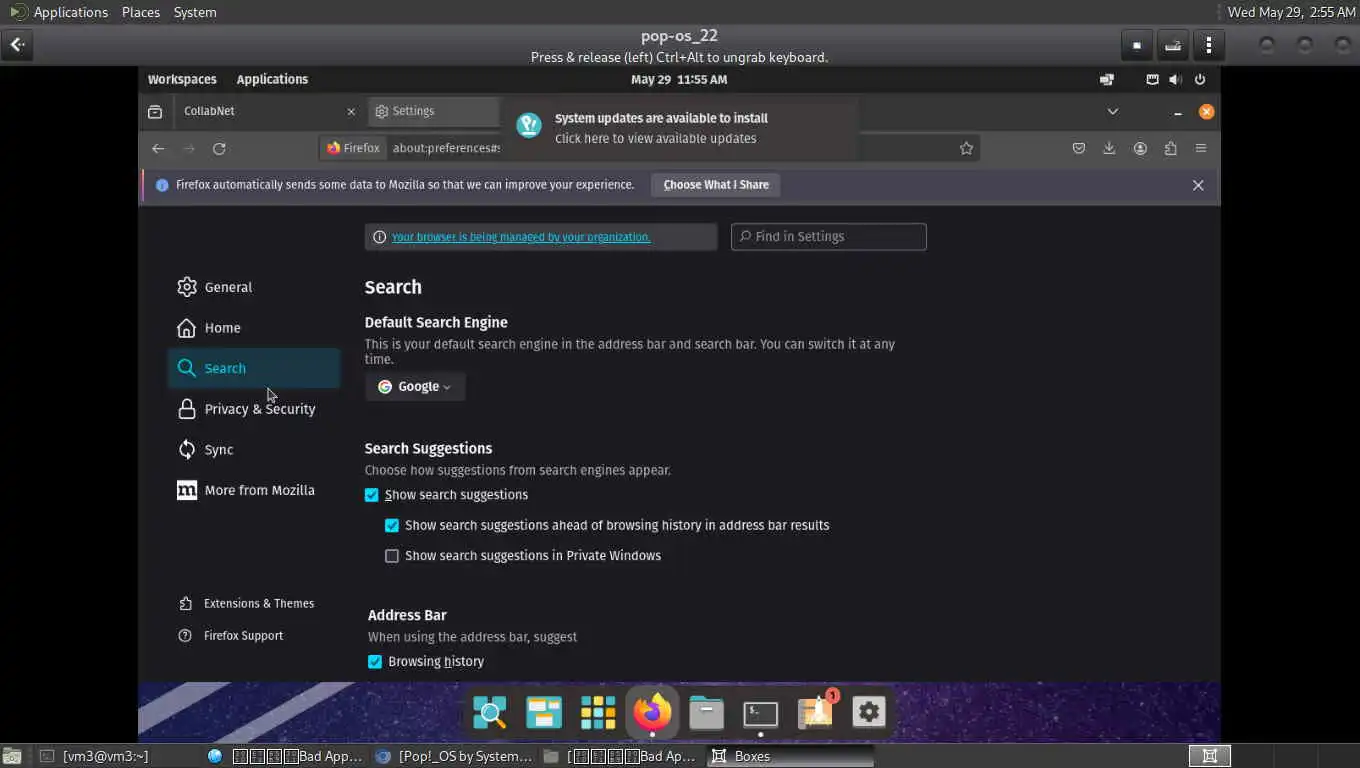This screenshot has width=1360, height=768.
Task: Go to Privacy & Security settings
Action: pos(254,409)
